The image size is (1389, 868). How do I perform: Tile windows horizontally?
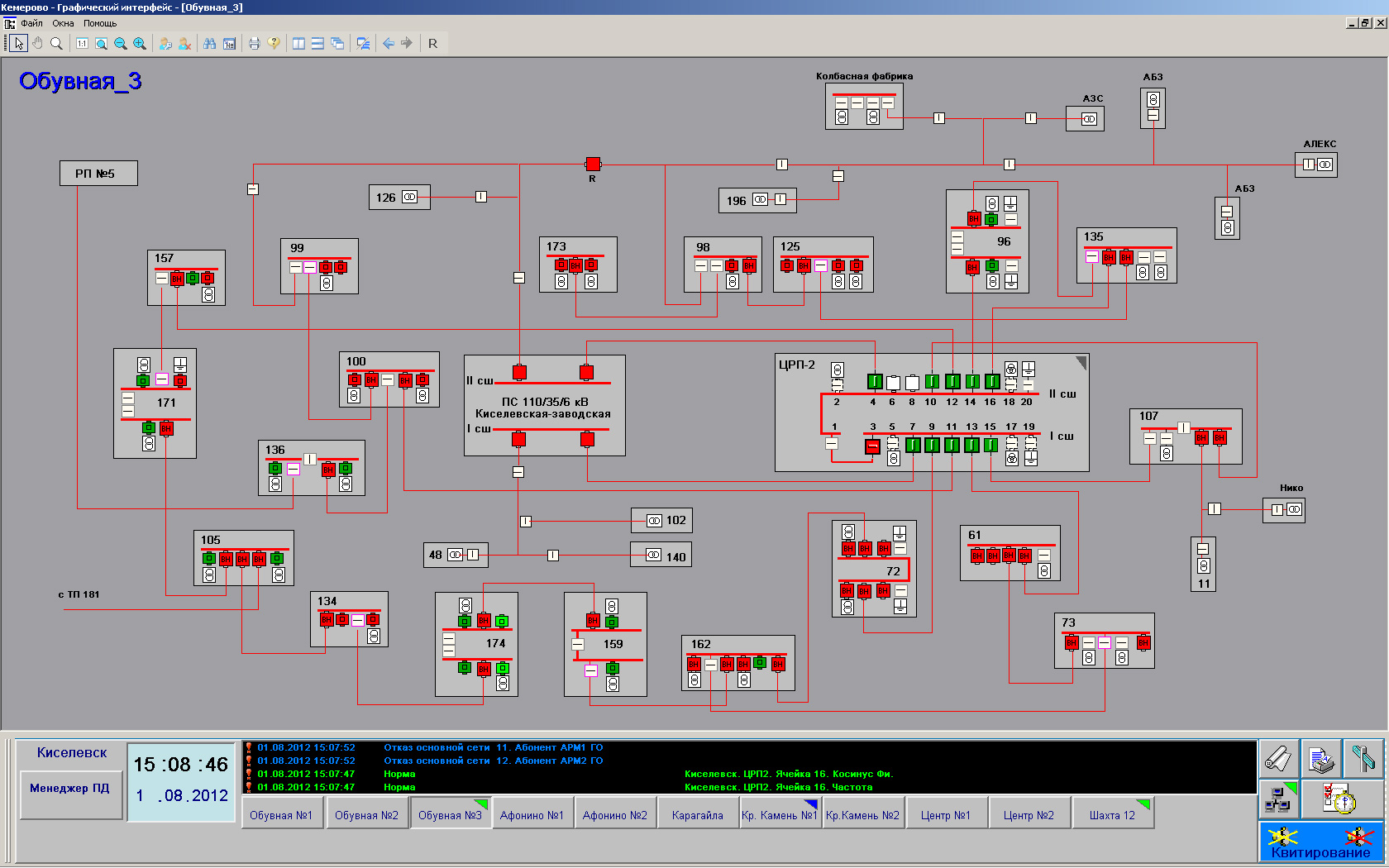[317, 43]
